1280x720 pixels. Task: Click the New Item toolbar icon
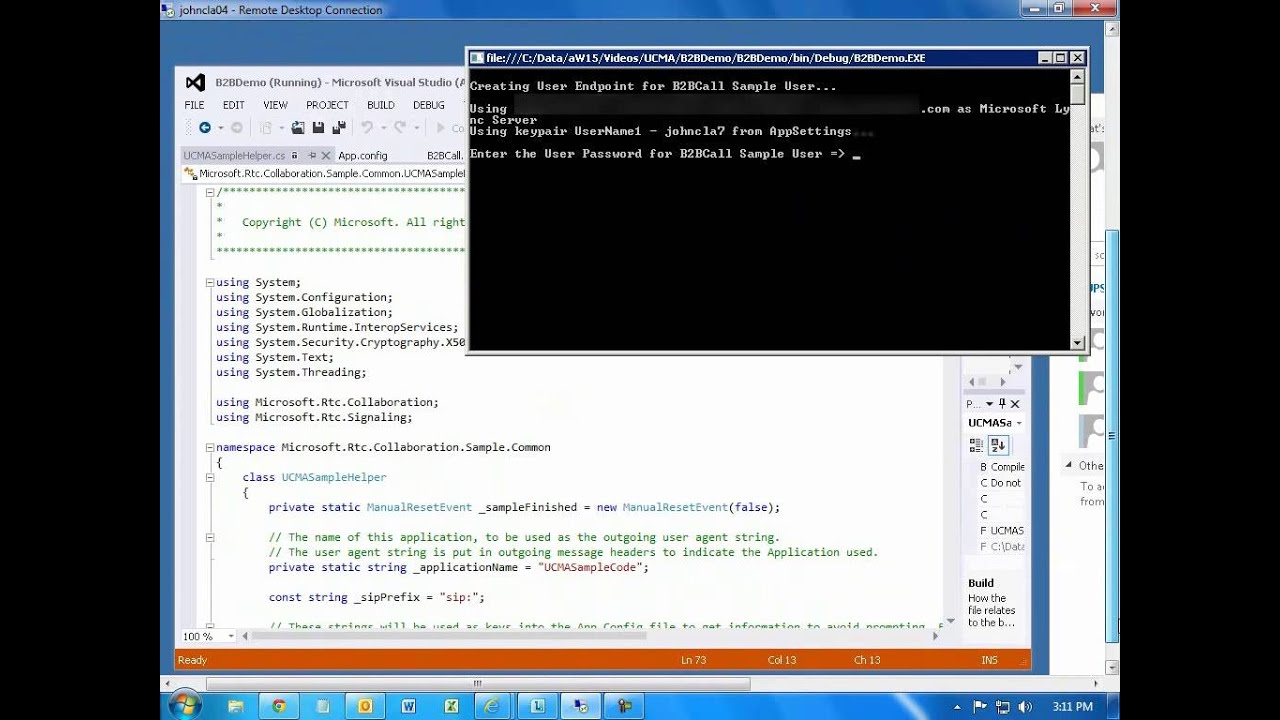click(266, 128)
